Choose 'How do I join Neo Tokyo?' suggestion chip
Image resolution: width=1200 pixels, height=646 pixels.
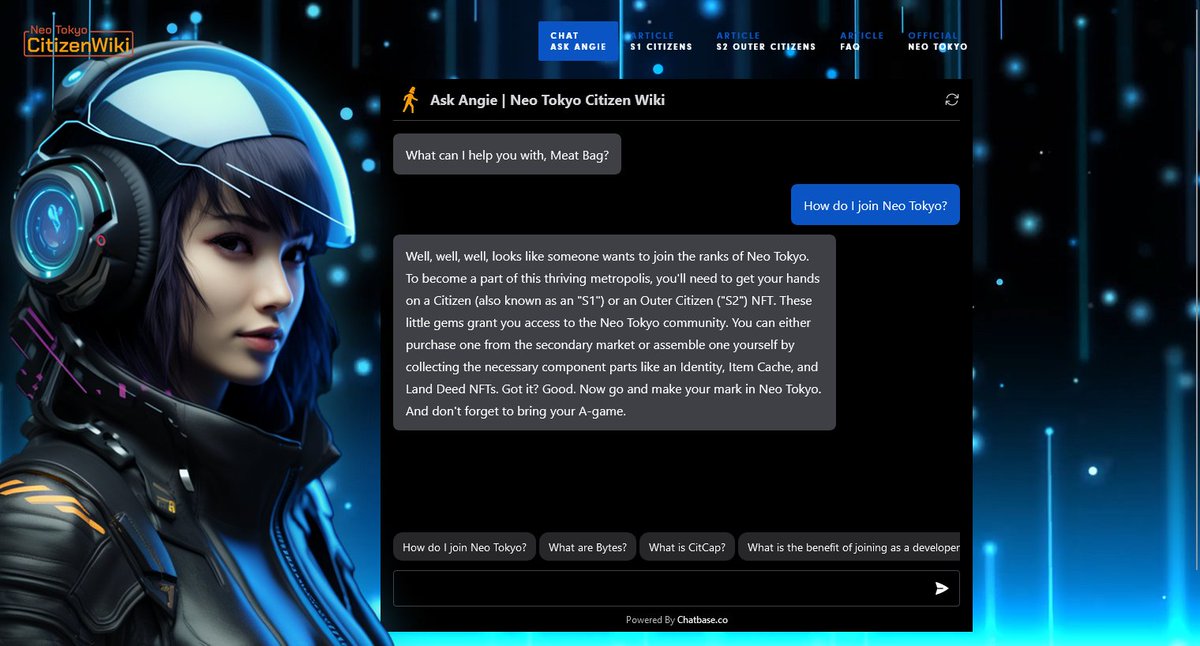click(465, 547)
